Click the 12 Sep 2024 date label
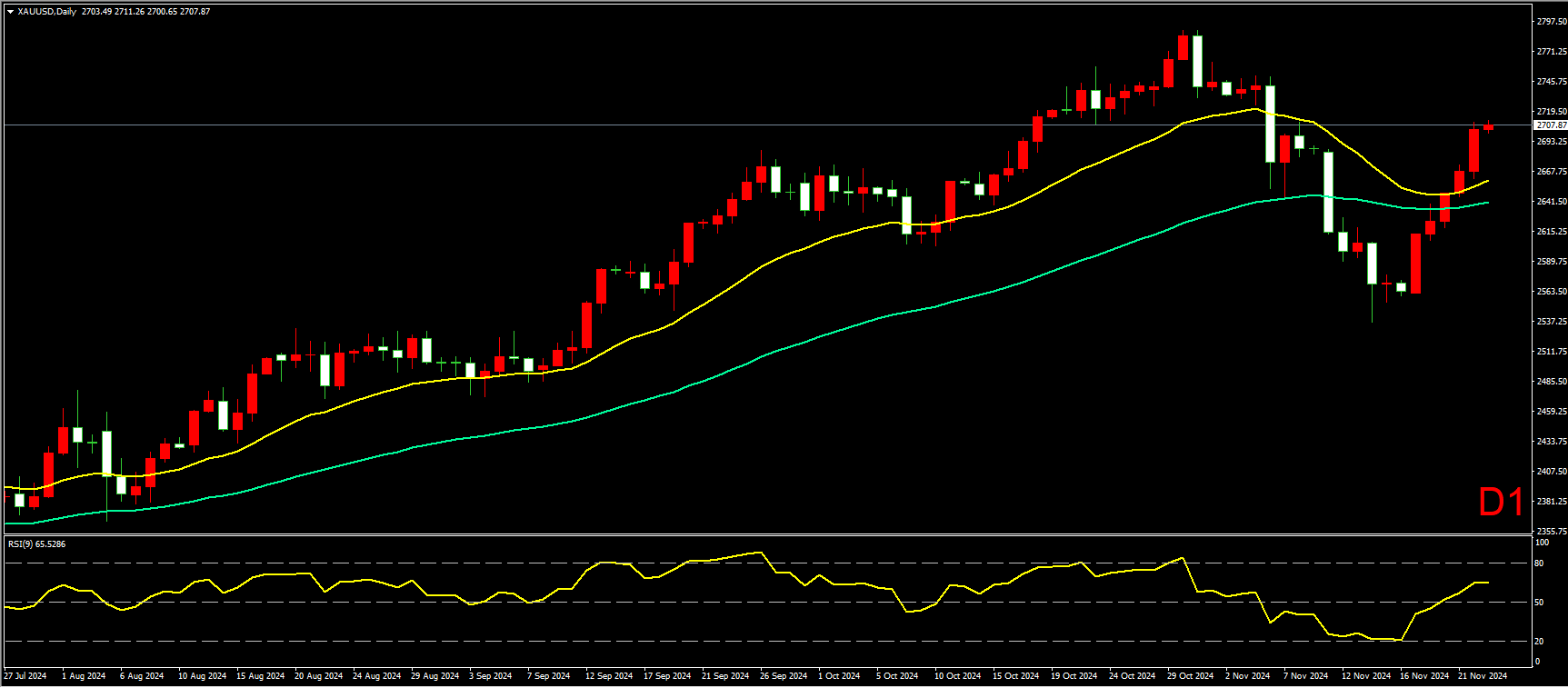 [609, 675]
